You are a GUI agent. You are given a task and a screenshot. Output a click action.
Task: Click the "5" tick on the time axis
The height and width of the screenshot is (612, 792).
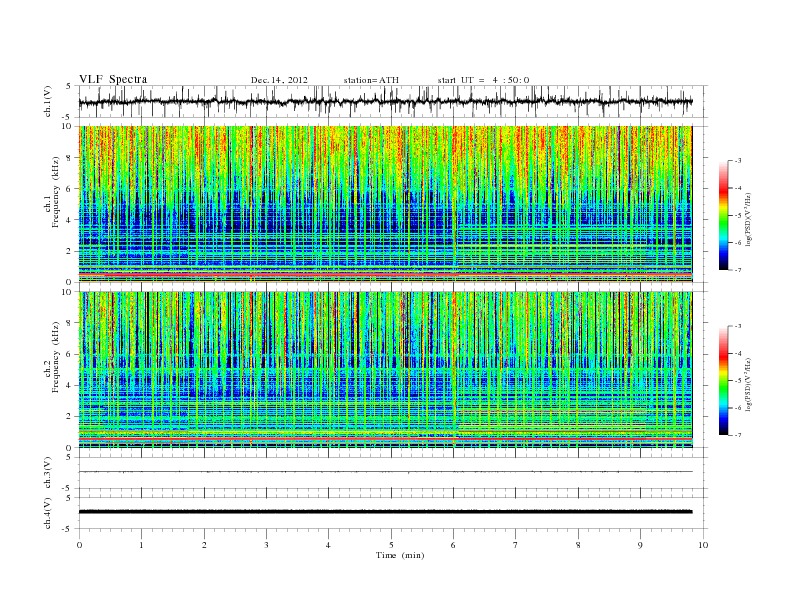click(391, 545)
